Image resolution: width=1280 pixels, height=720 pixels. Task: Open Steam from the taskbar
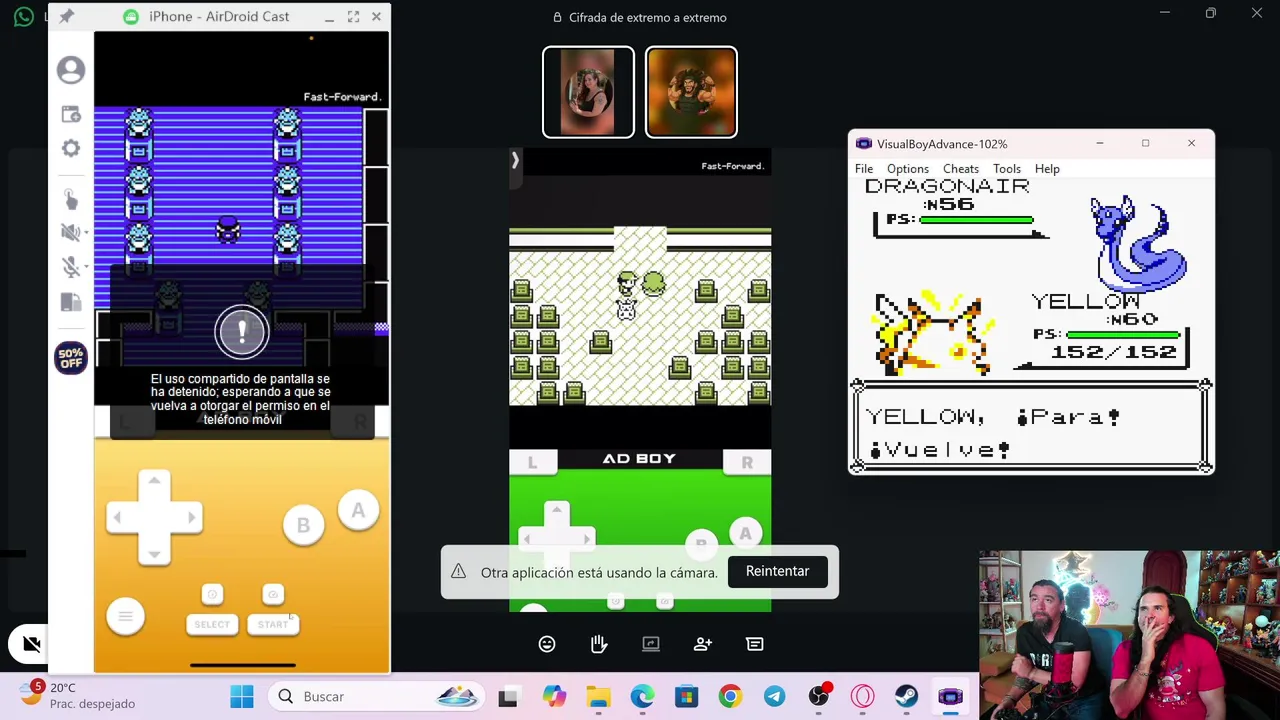(906, 696)
